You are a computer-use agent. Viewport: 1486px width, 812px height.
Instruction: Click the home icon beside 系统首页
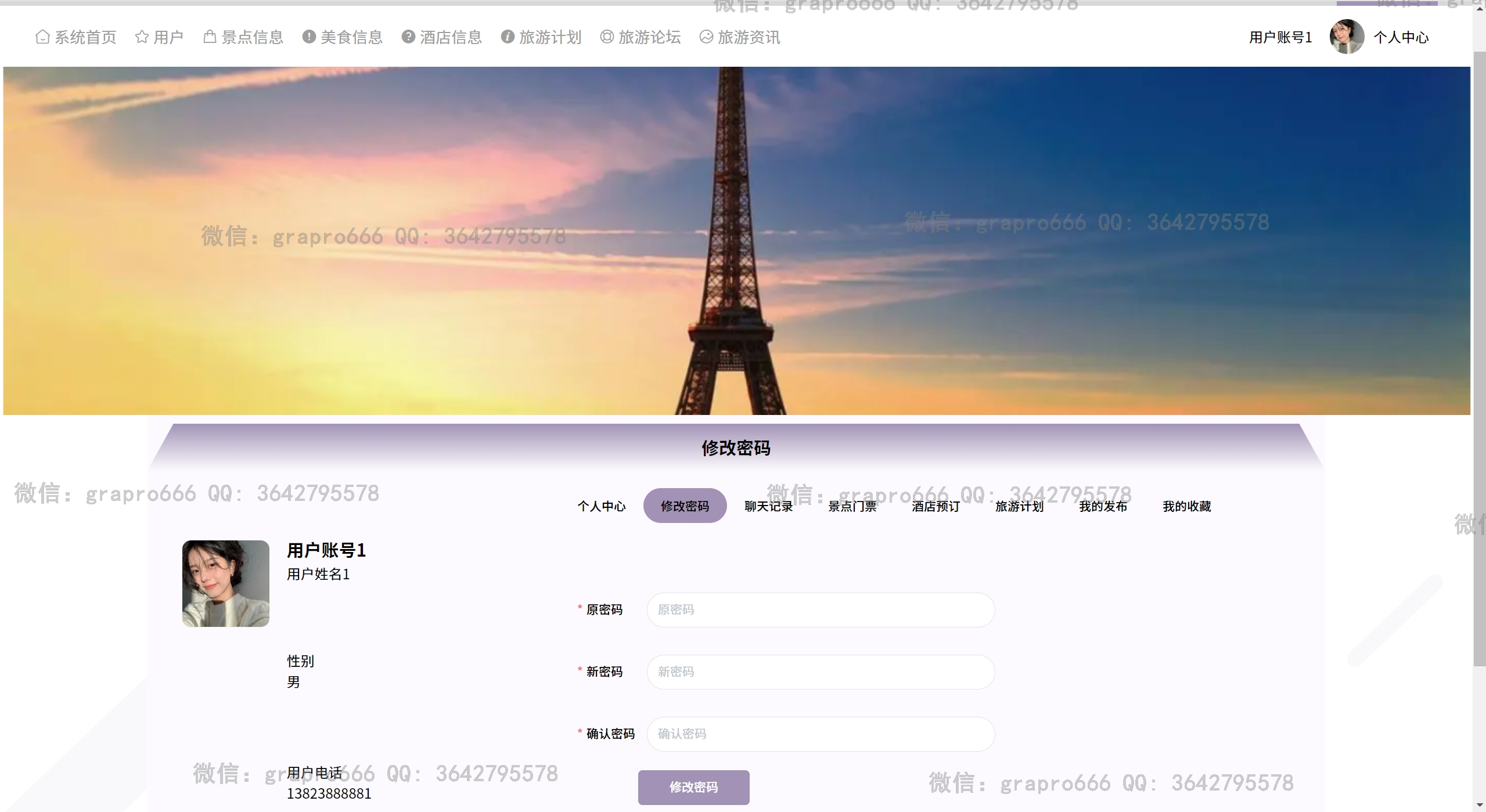42,37
